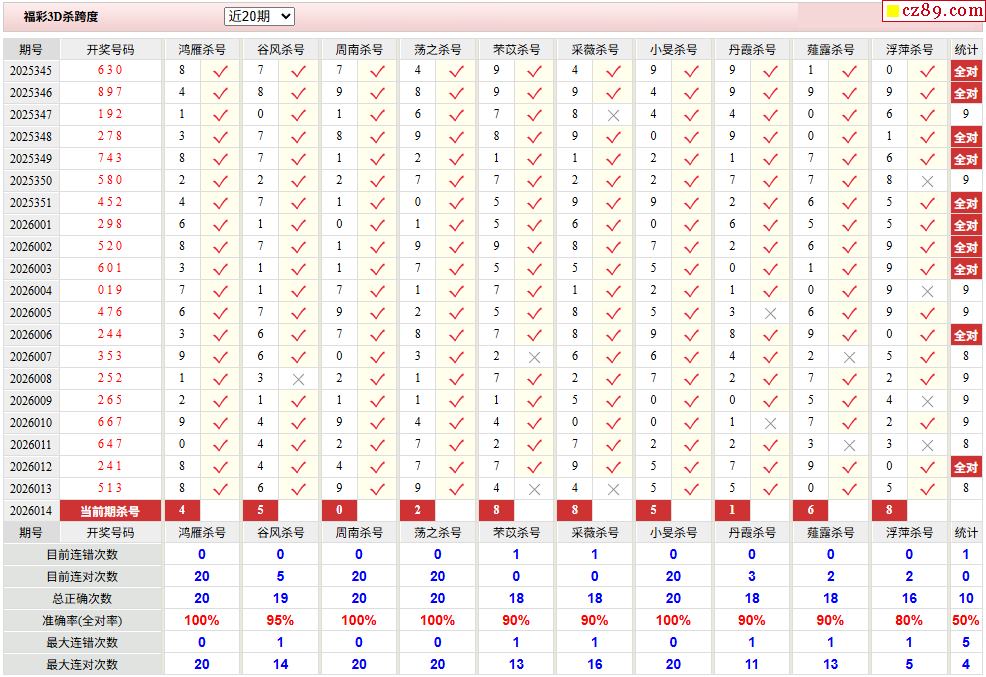The image size is (986, 677).
Task: Click the winning number 630 in row 2025345
Action: click(110, 71)
